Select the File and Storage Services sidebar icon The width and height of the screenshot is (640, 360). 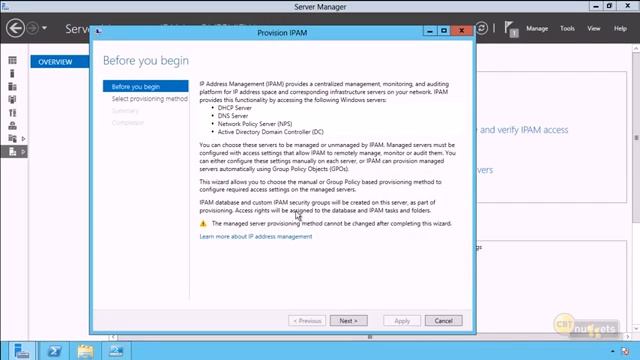click(x=13, y=139)
